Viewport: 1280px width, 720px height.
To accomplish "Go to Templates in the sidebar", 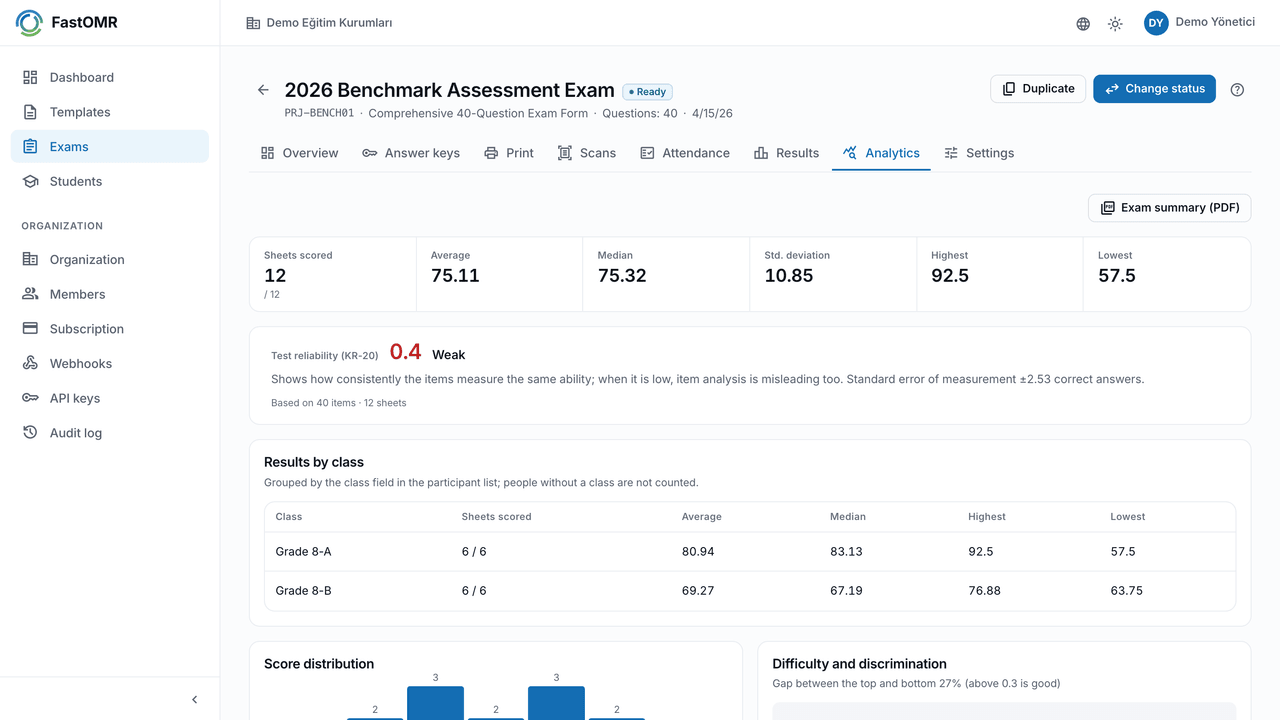I will coord(110,112).
